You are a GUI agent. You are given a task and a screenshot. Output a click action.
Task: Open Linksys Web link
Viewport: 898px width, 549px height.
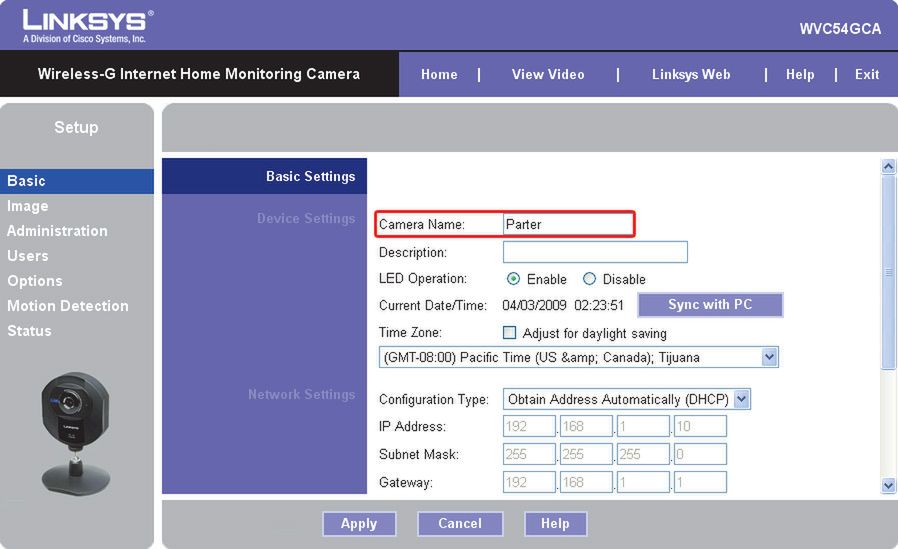point(691,74)
